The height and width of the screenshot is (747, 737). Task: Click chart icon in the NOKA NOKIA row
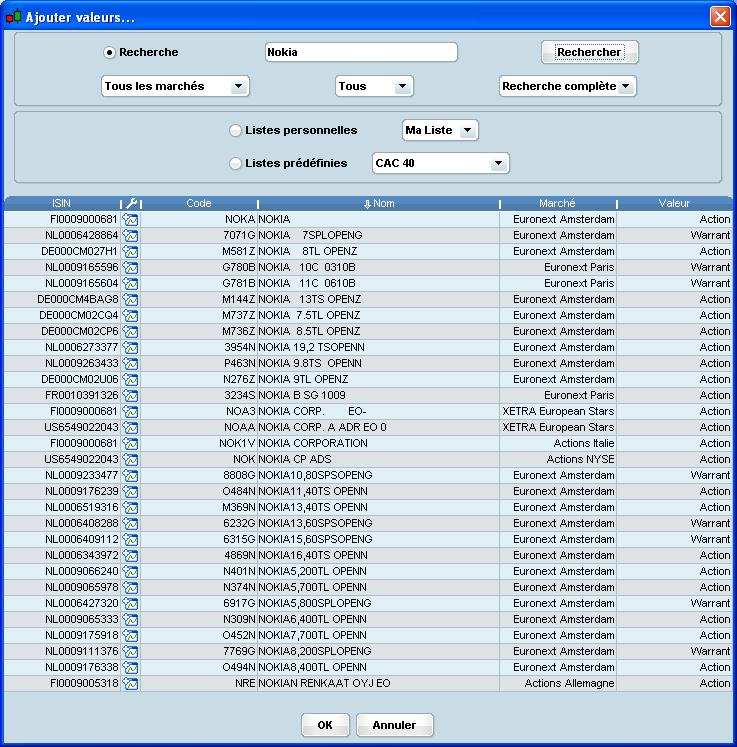[130, 220]
